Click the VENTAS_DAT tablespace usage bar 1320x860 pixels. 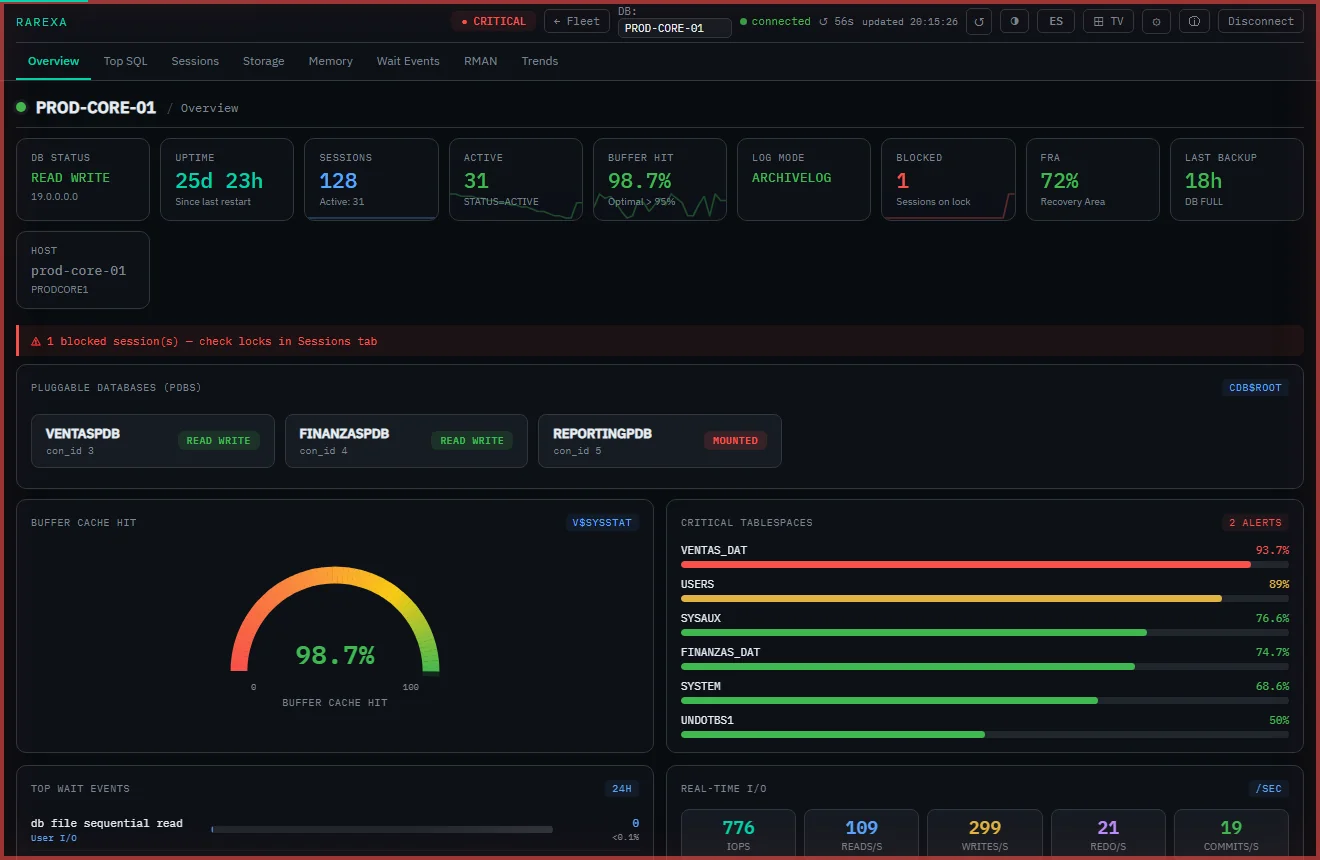[985, 564]
